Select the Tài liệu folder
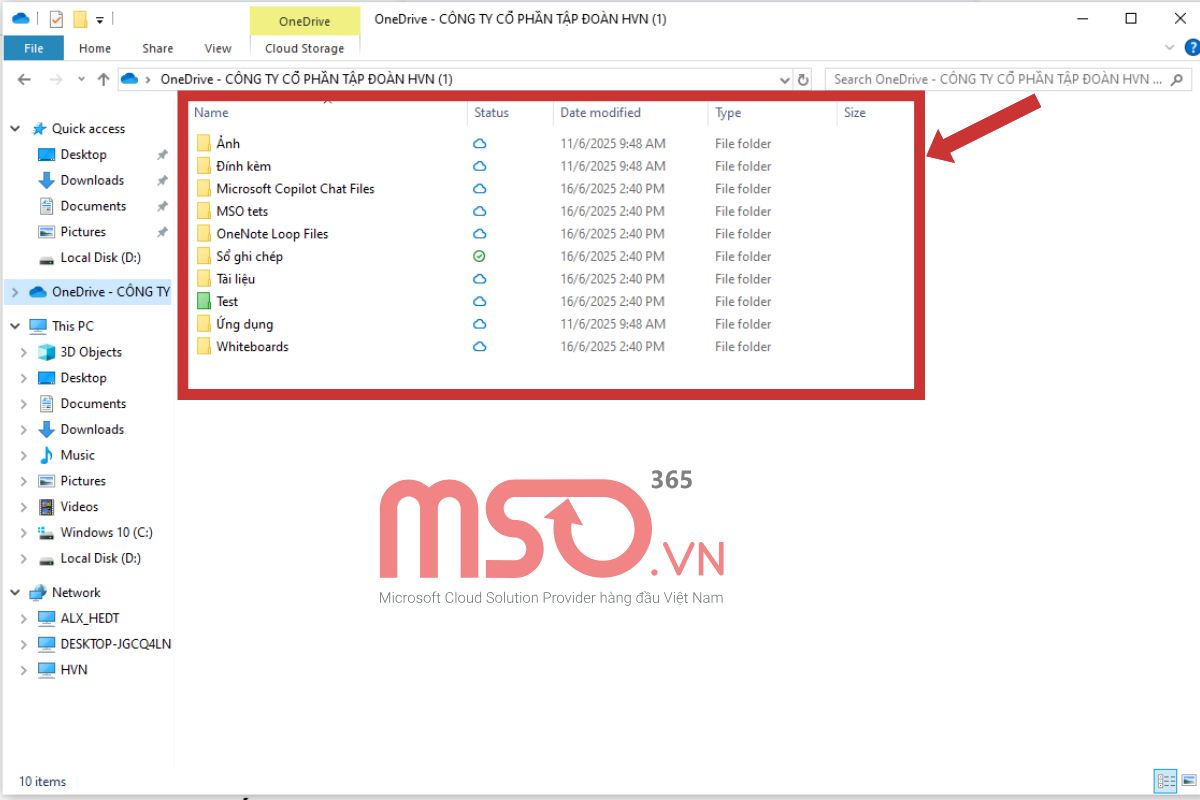Image resolution: width=1200 pixels, height=800 pixels. coord(235,279)
